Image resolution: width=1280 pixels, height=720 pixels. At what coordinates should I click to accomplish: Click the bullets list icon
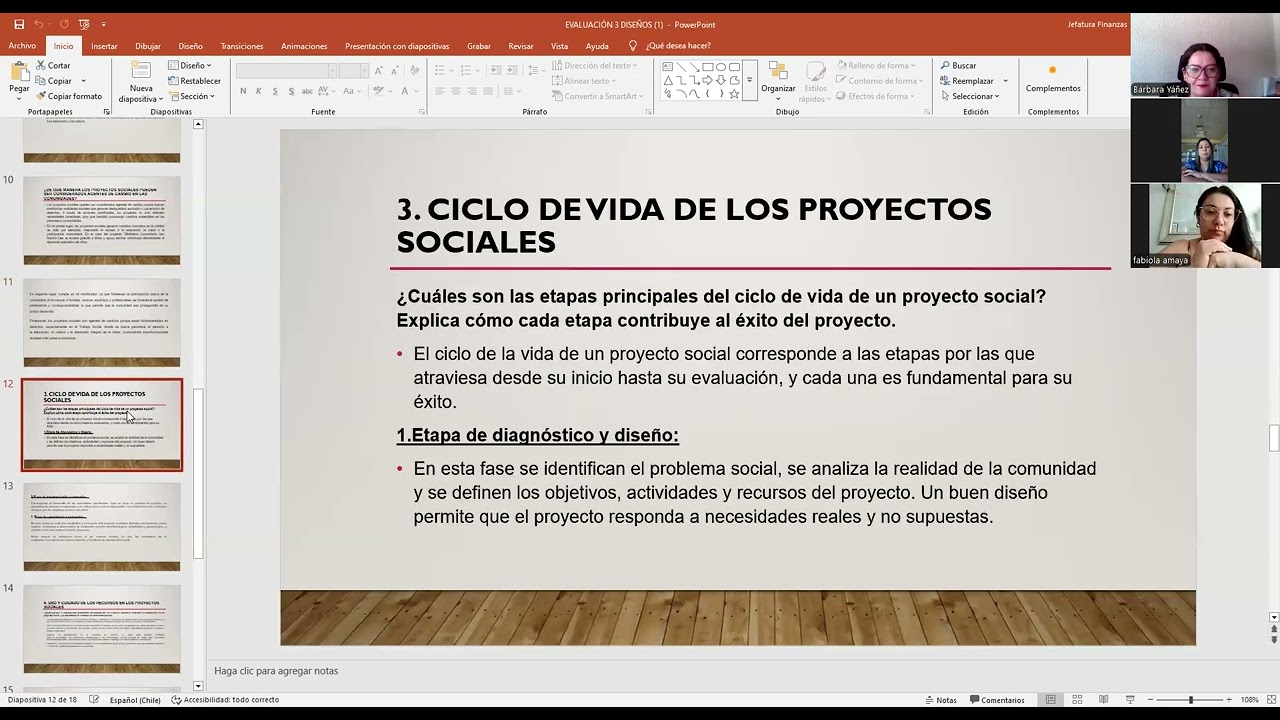(441, 71)
